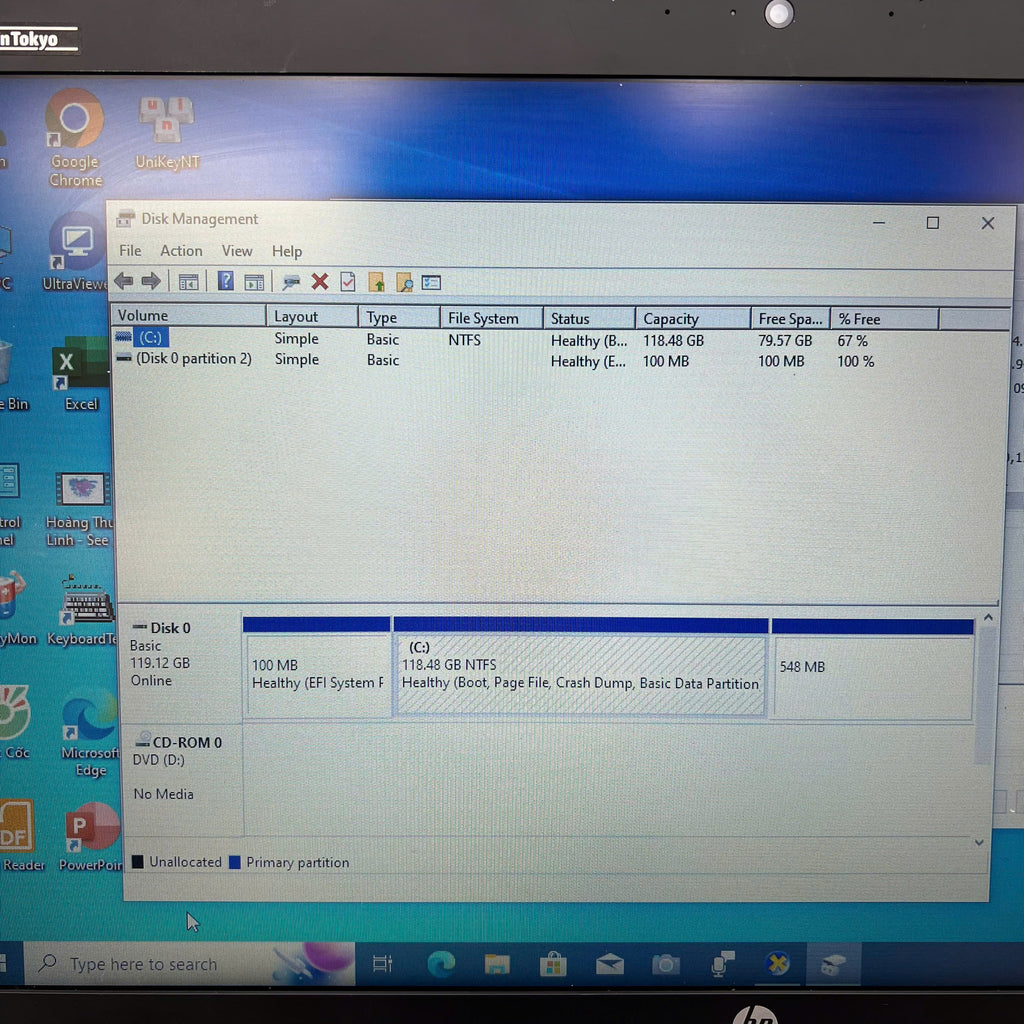Select the Disk 0 partition 2 row
Viewport: 1024px width, 1024px height.
click(x=193, y=359)
